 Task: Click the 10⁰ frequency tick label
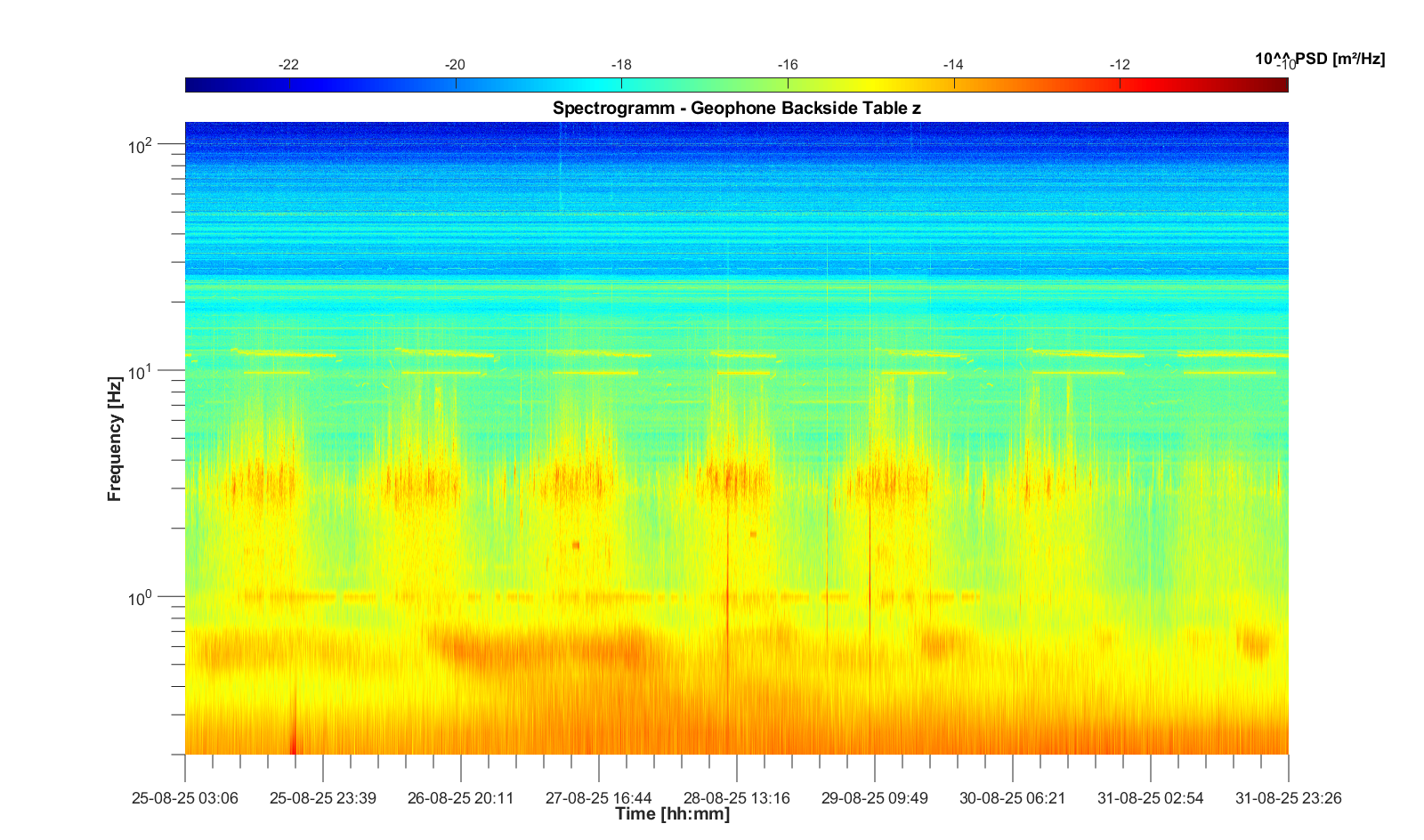[x=141, y=598]
